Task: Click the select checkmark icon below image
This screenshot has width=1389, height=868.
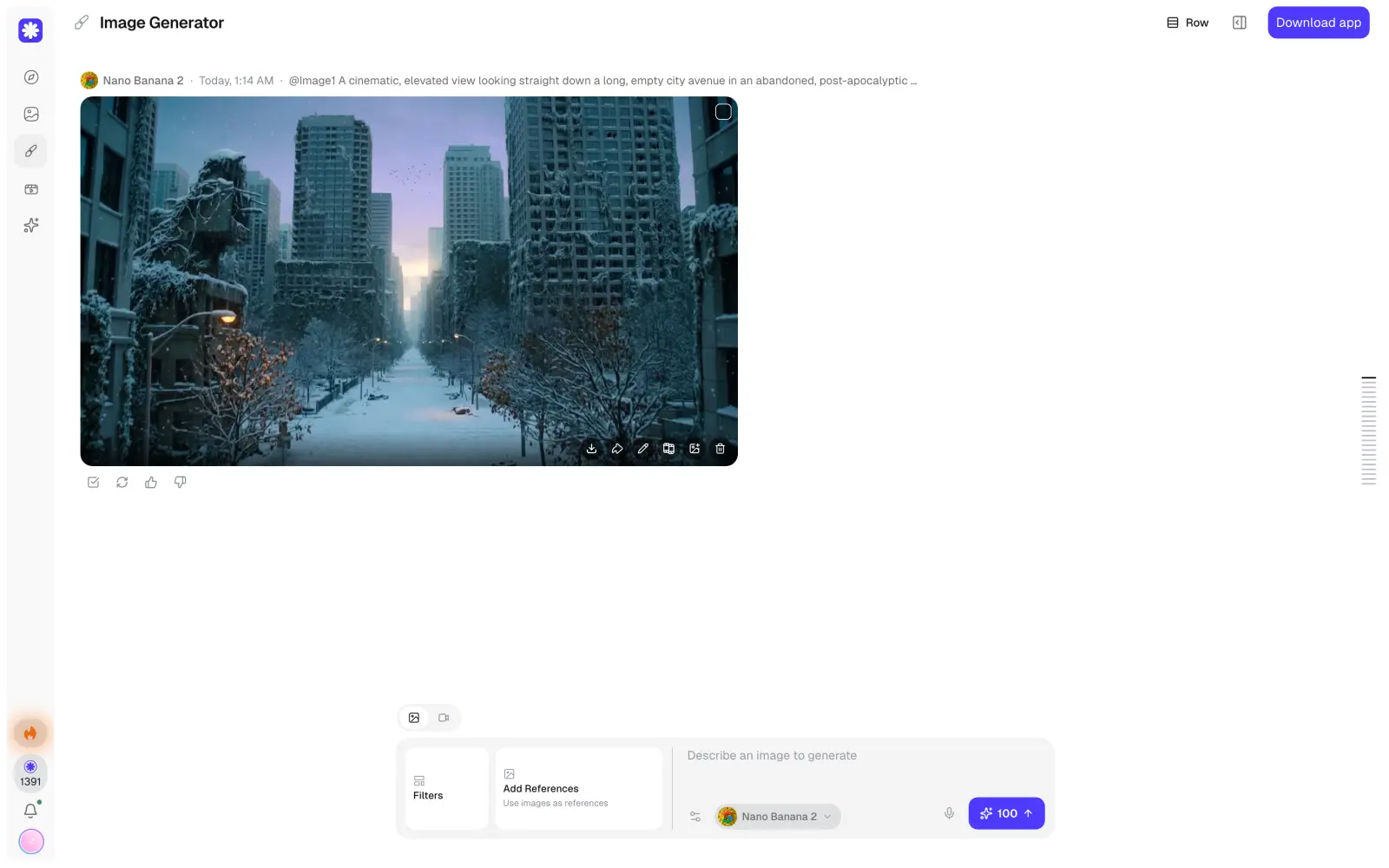Action: (x=93, y=483)
